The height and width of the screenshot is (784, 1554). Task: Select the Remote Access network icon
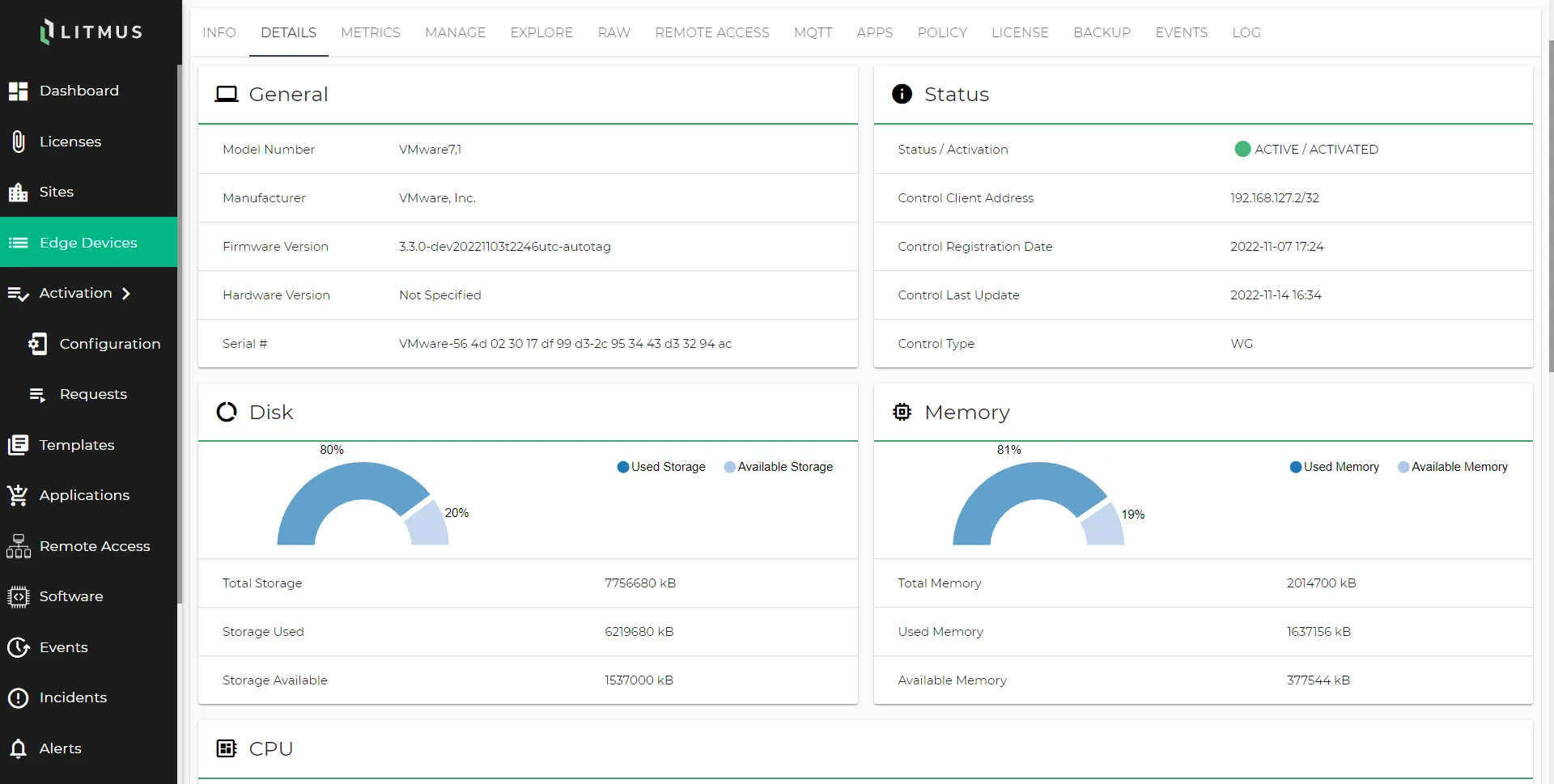click(x=18, y=546)
